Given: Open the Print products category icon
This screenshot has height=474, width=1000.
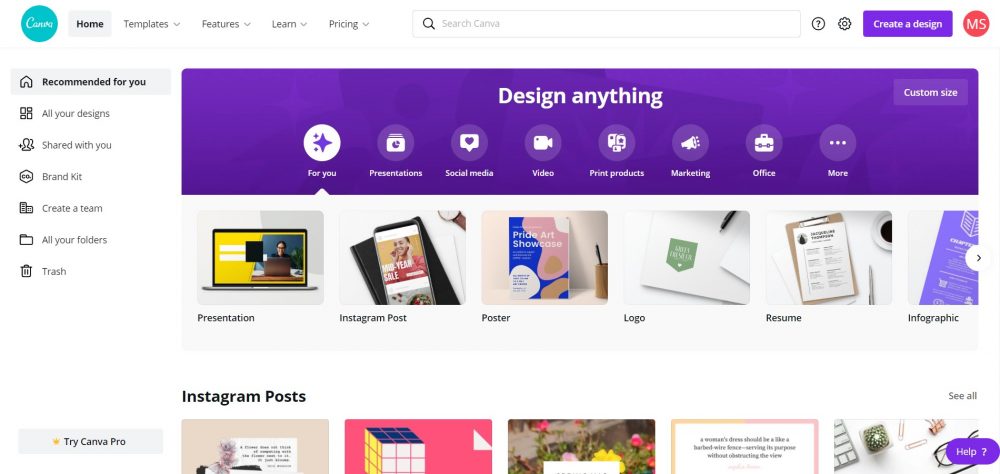Looking at the screenshot, I should (x=617, y=142).
